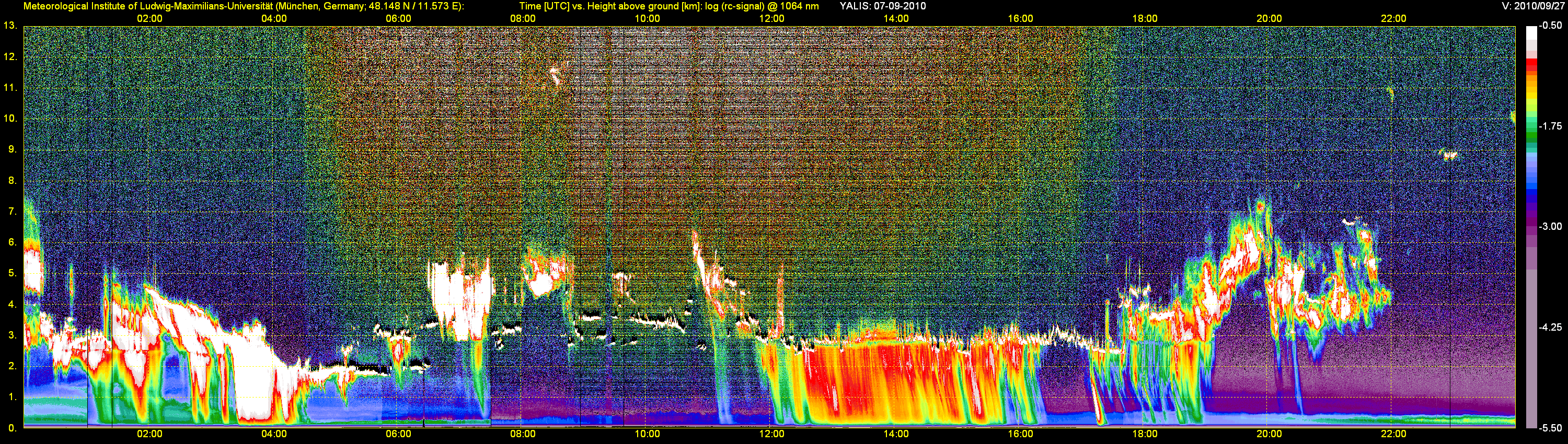Click the 'Time [UTC] vs. Height above ground [km]' caption
The width and height of the screenshot is (1568, 444).
pos(609,6)
